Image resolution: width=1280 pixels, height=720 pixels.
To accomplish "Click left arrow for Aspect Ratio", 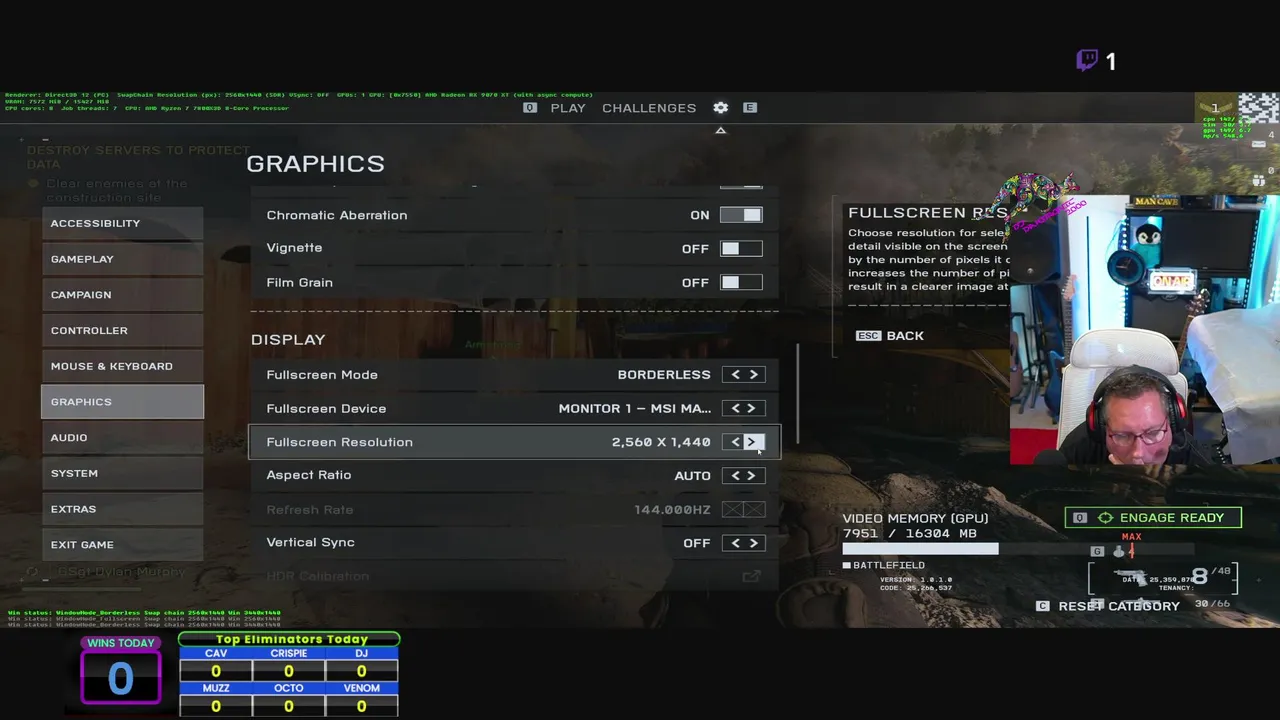I will point(735,476).
